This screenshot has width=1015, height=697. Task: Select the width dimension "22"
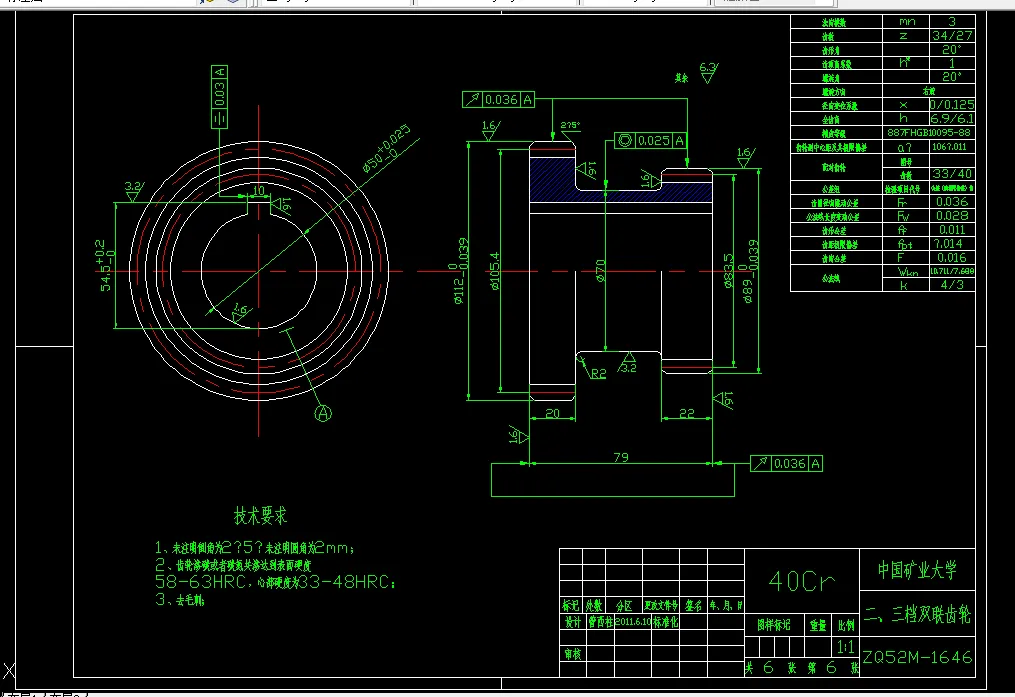click(x=687, y=413)
